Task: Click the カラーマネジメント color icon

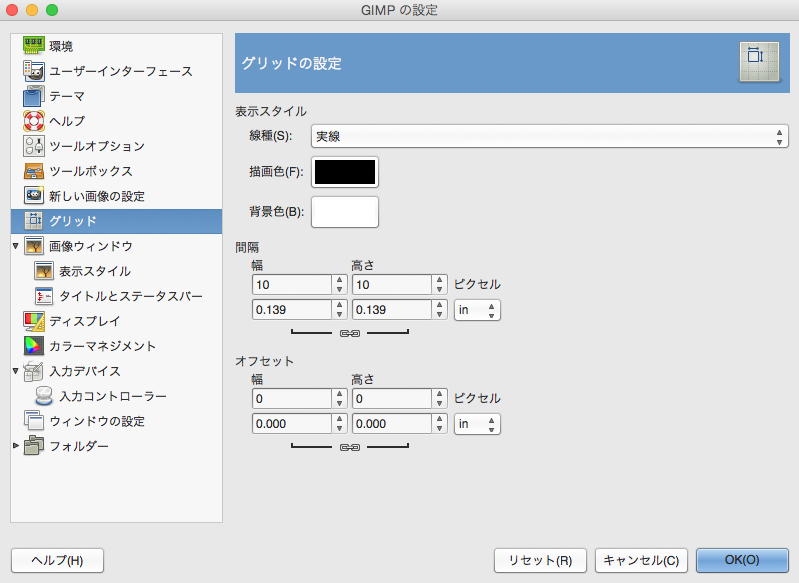Action: coord(34,346)
